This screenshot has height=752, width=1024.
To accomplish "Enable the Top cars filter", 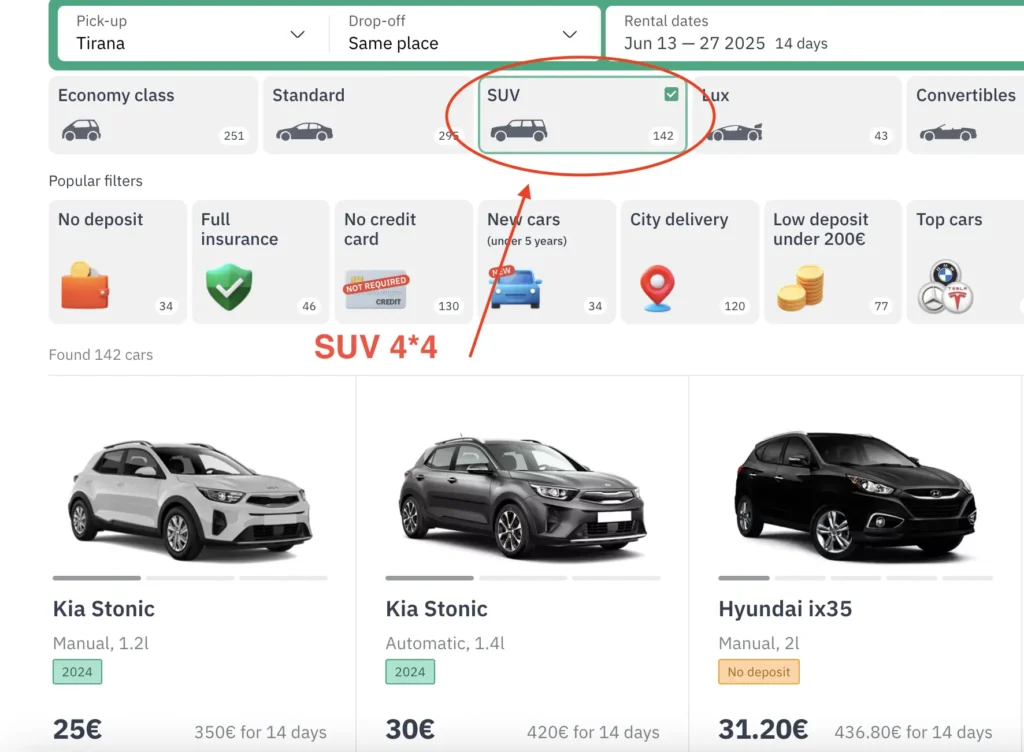I will click(x=965, y=262).
